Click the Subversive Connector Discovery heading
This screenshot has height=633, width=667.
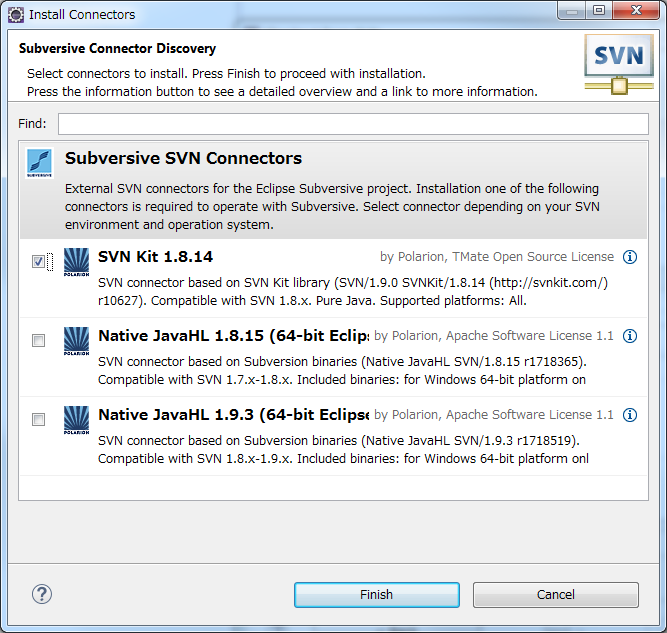[117, 48]
